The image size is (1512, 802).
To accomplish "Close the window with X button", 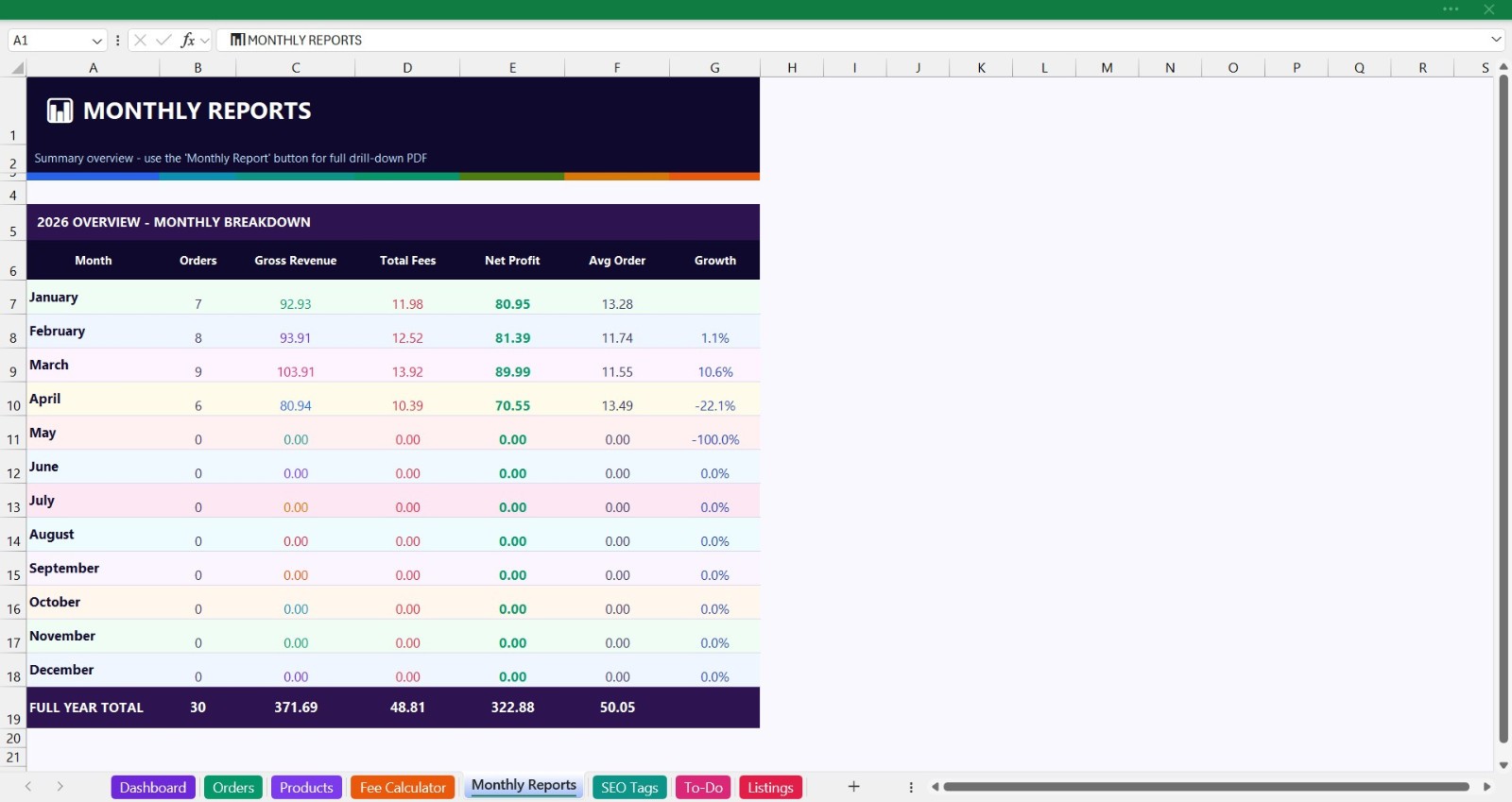I will click(x=1489, y=9).
